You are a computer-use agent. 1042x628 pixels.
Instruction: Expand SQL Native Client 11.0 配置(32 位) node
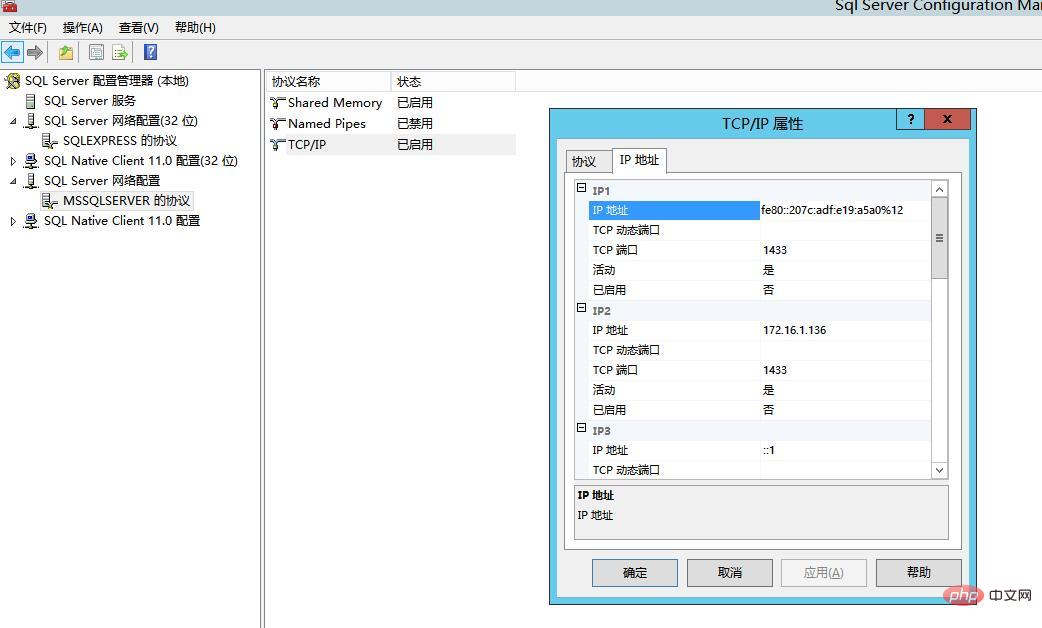pos(13,161)
